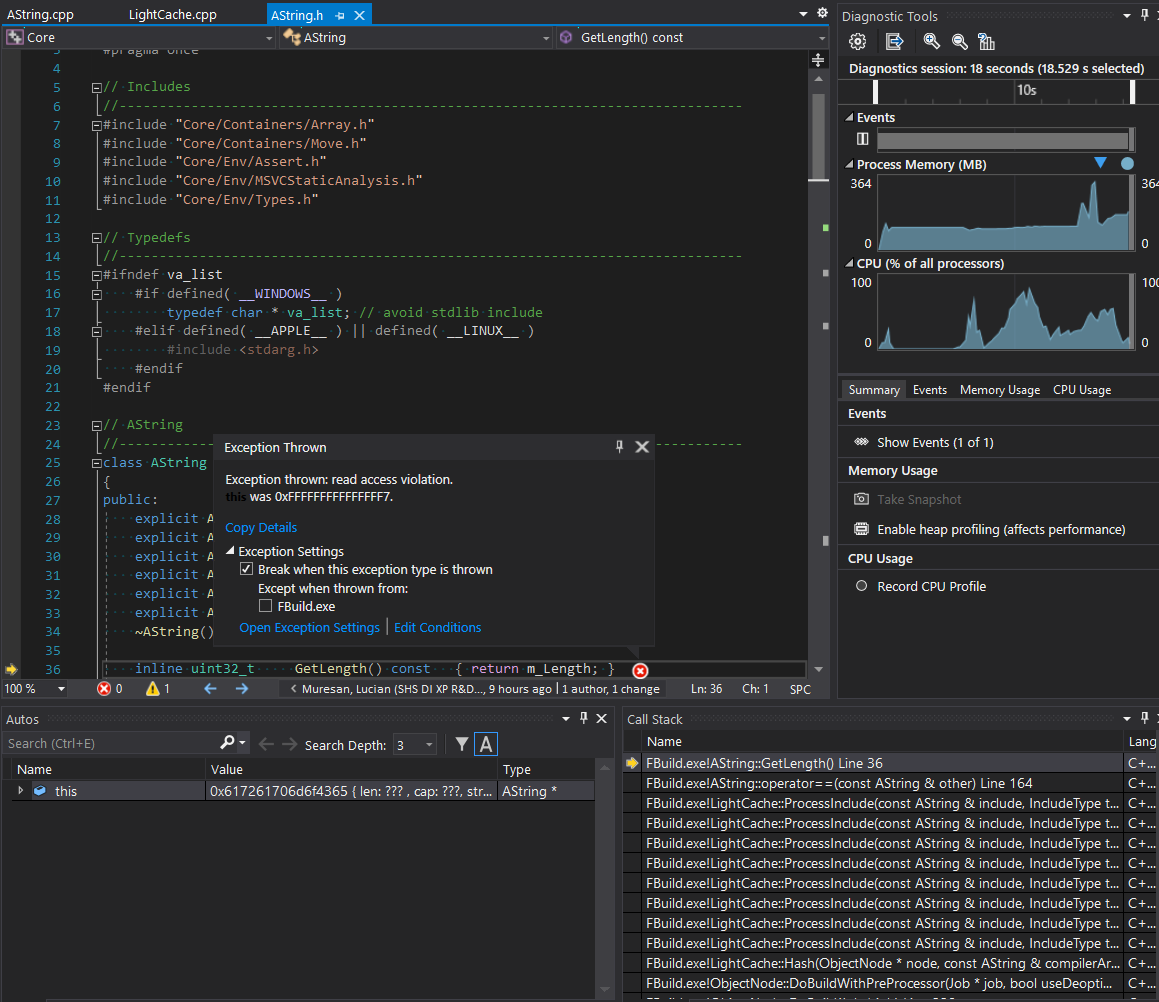Toggle filter in the Autos panel
Viewport: 1159px width, 1002px height.
[459, 744]
